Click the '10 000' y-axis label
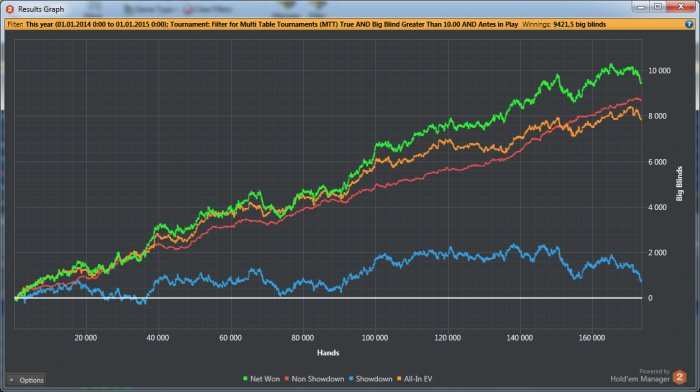 [x=659, y=71]
